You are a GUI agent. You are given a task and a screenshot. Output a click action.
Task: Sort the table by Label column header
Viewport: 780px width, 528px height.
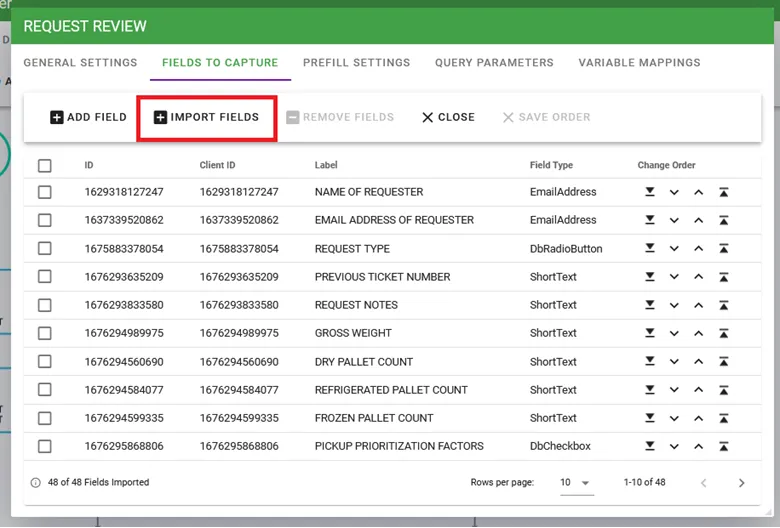[x=326, y=166]
